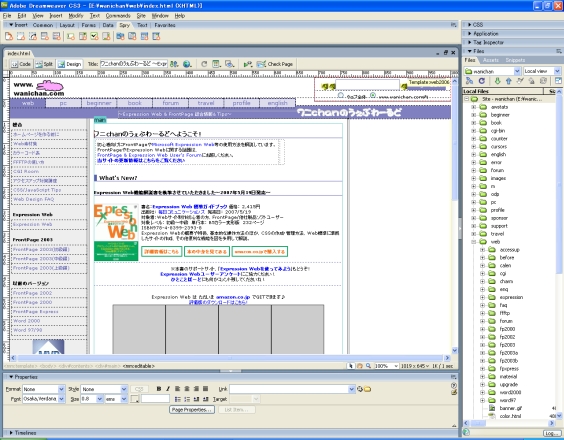Get files with green down arrow
The width and height of the screenshot is (564, 440).
pyautogui.click(x=497, y=81)
